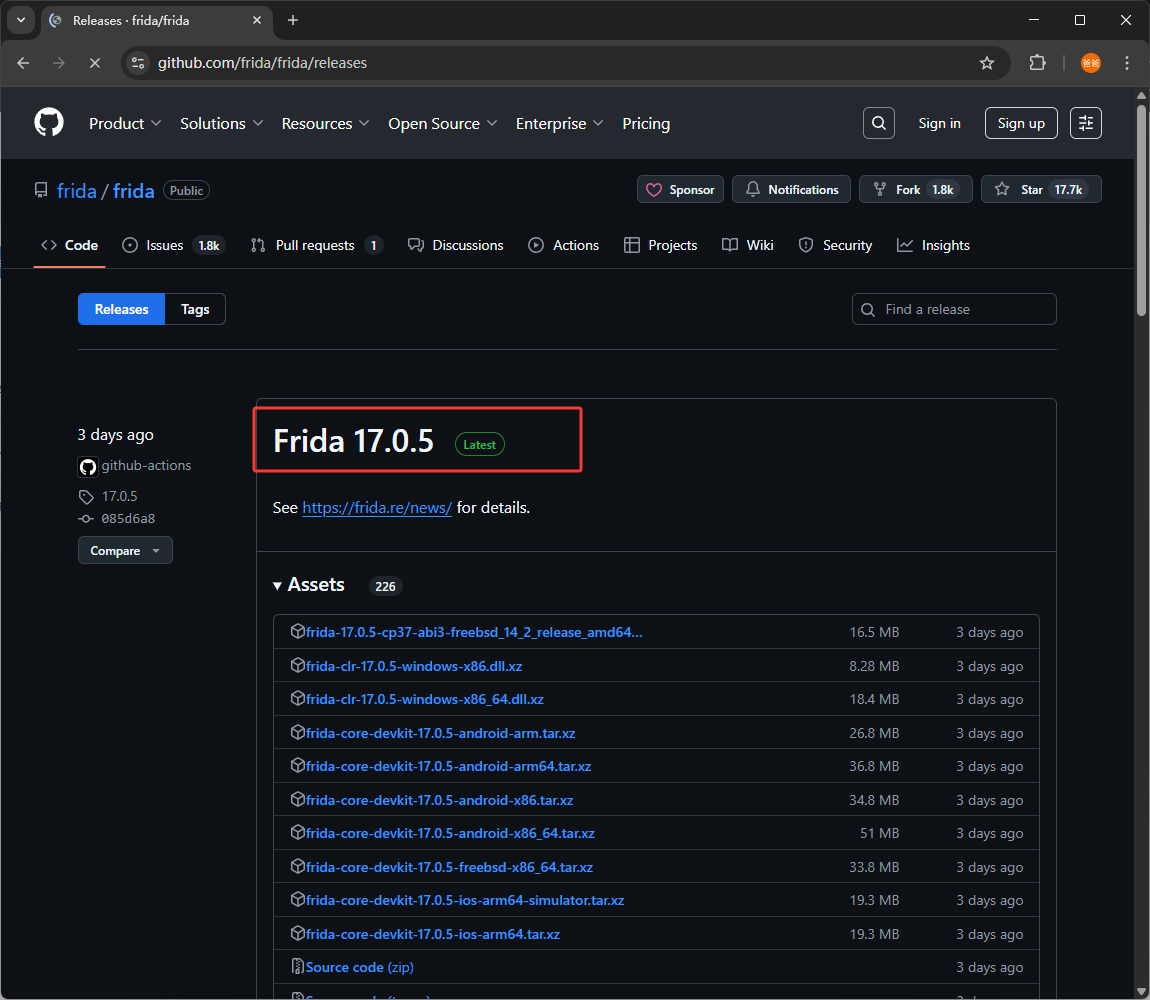Switch to the Code tab
The image size is (1150, 1000).
pos(70,245)
